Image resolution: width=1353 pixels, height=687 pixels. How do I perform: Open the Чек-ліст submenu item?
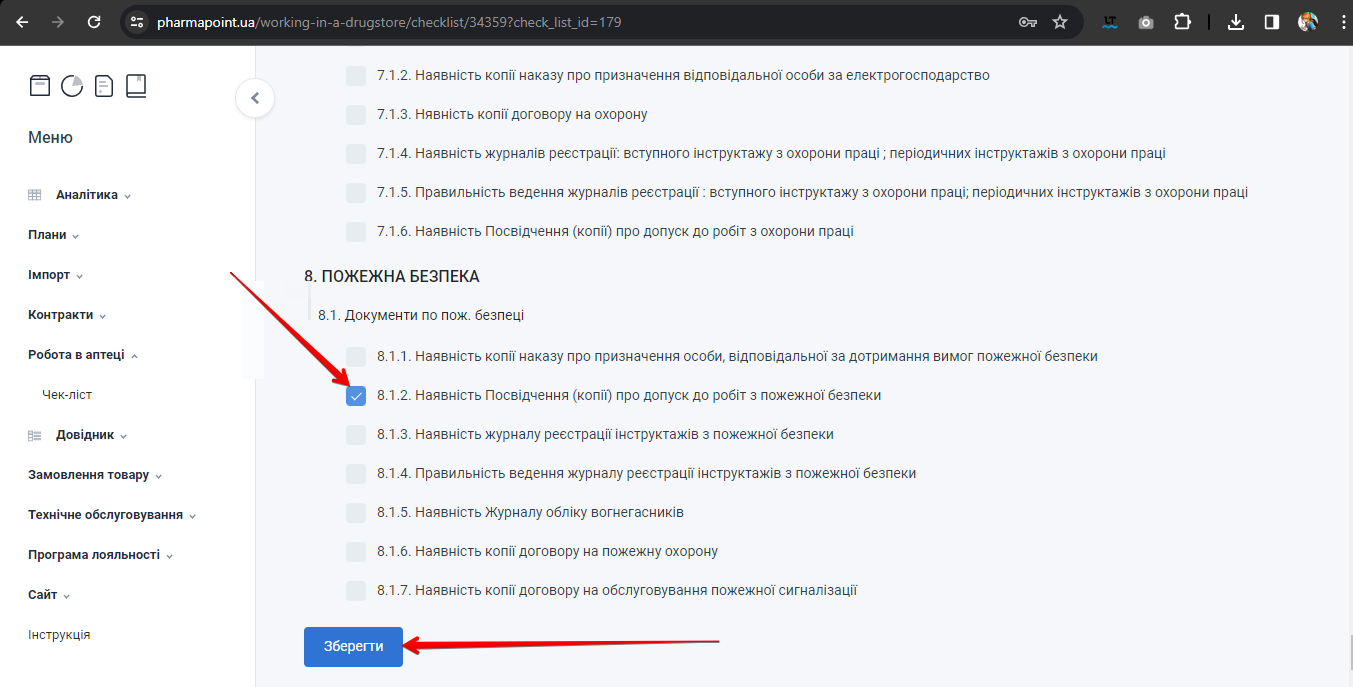pyautogui.click(x=67, y=395)
